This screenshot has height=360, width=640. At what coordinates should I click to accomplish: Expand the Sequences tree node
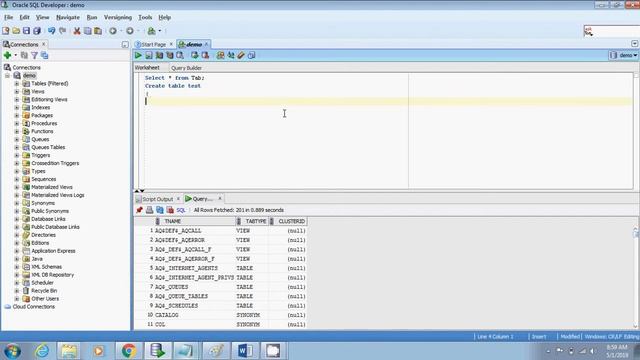click(x=17, y=179)
